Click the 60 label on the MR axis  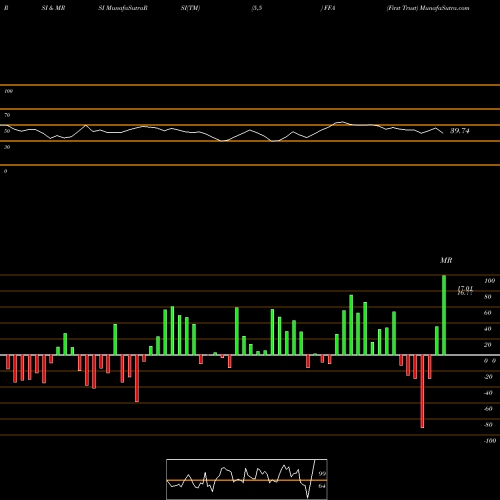[488, 313]
